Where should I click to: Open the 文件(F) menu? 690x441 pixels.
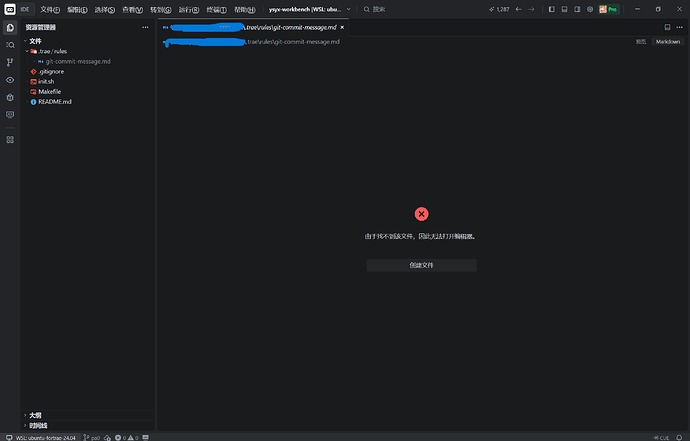point(50,9)
